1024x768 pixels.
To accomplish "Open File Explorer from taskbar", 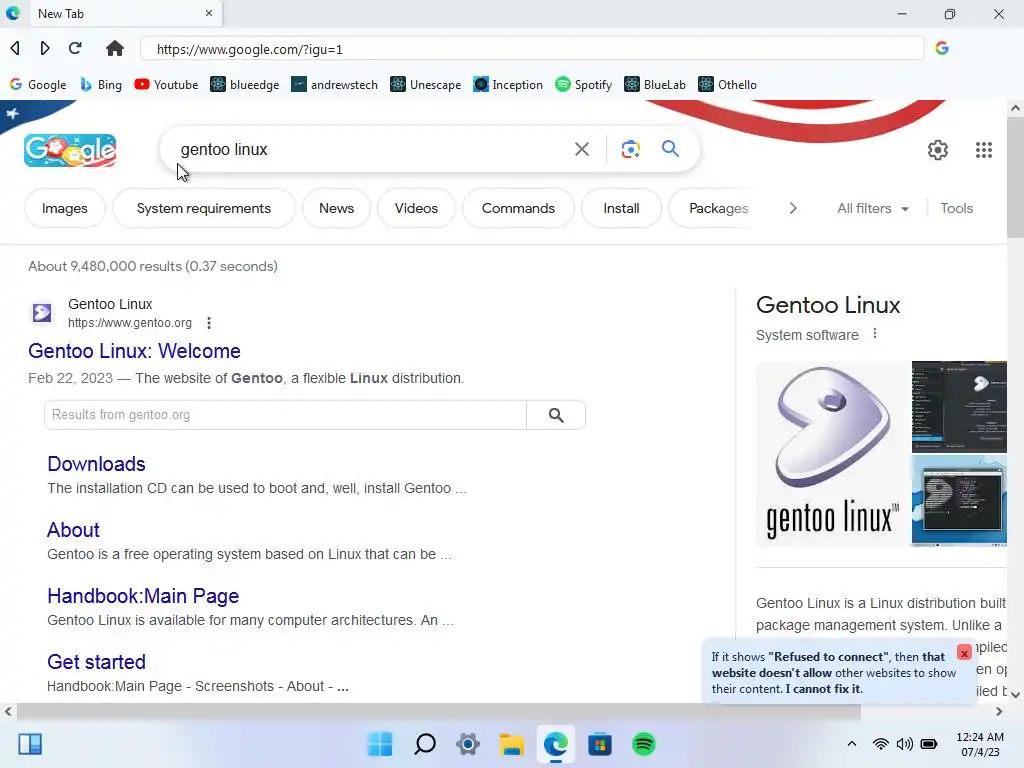I will [x=511, y=744].
